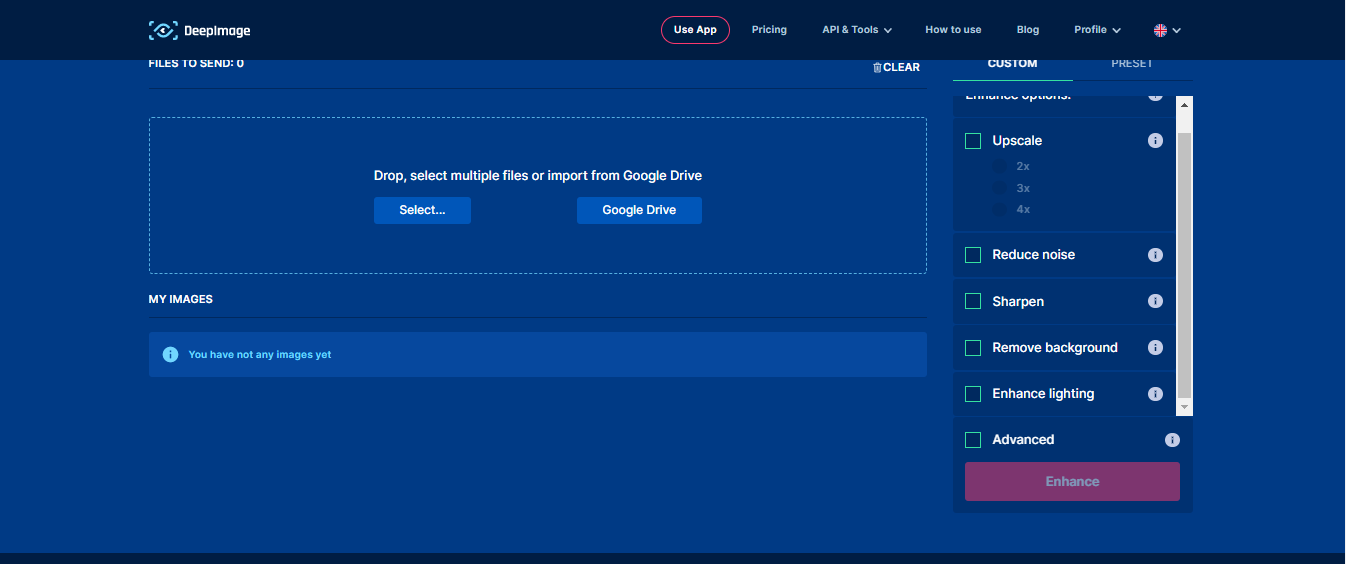Switch to the Preset tab

pyautogui.click(x=1132, y=64)
